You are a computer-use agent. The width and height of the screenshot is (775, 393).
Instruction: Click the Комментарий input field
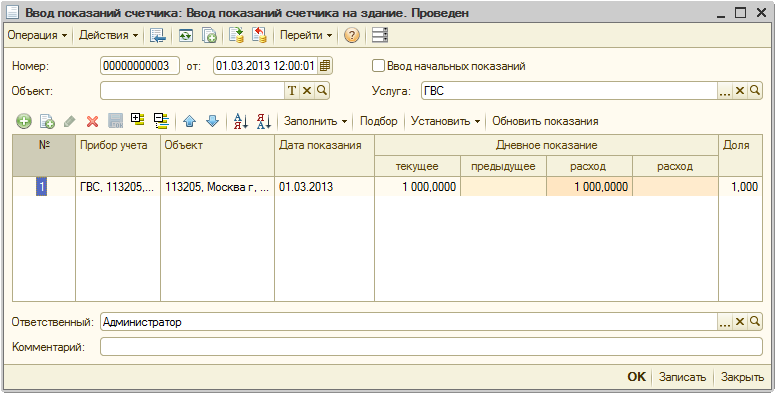tap(431, 347)
